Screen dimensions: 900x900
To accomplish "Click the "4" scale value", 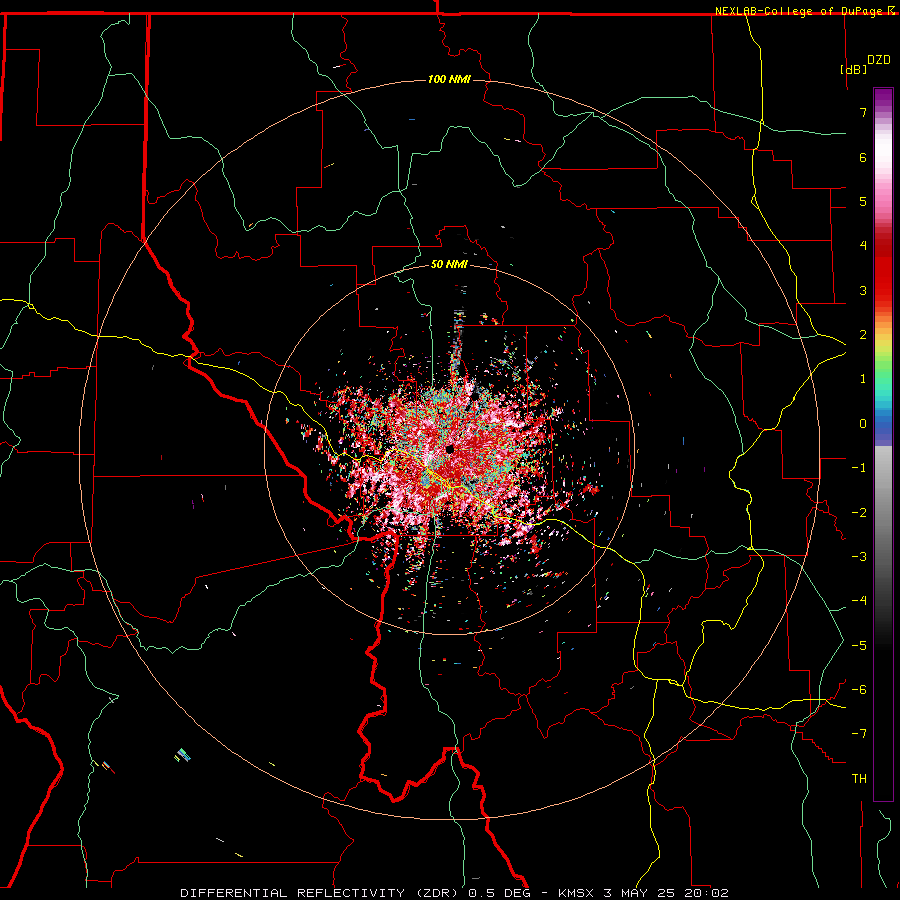I will click(x=863, y=246).
